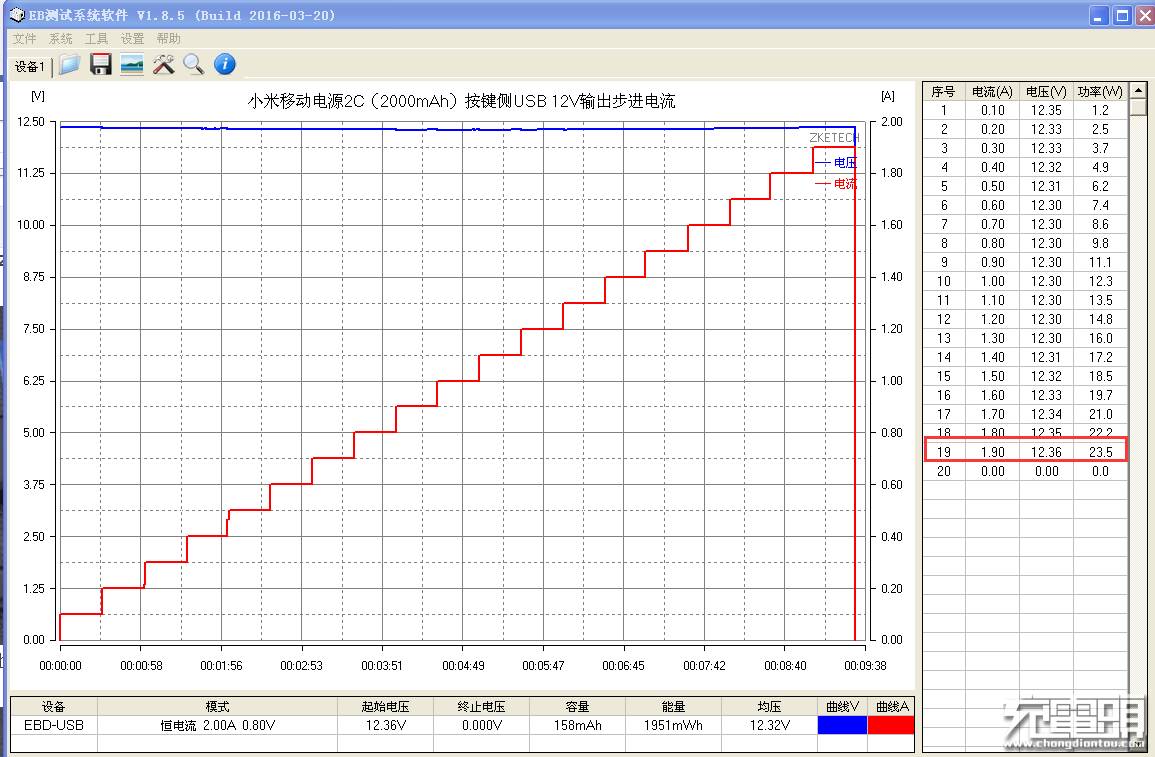This screenshot has width=1155, height=757.
Task: Click the 电压 legend entry in chart
Action: point(836,163)
